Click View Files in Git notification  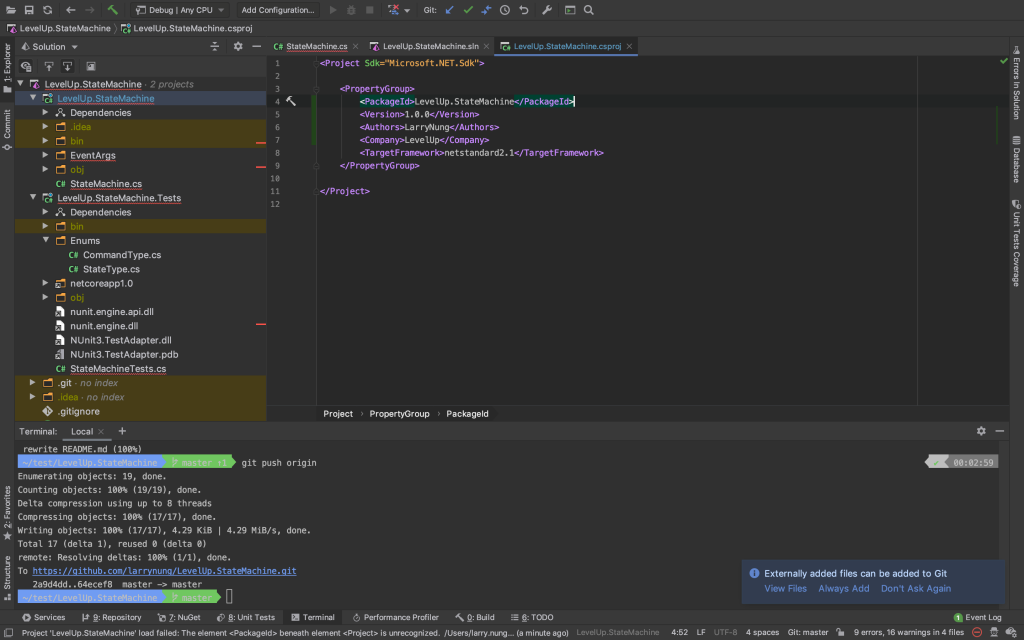point(785,588)
